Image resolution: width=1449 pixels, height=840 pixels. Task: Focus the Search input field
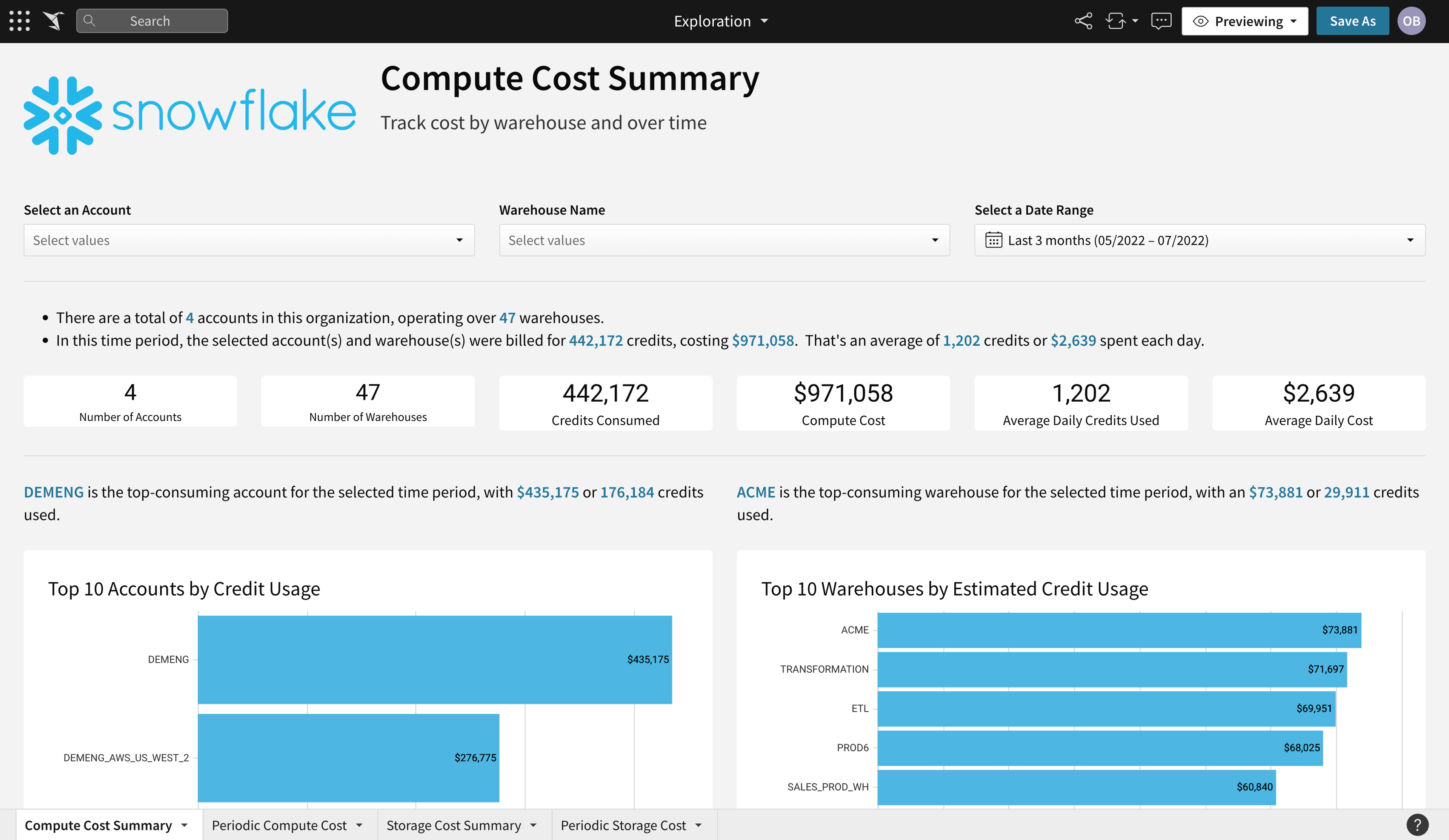point(152,21)
